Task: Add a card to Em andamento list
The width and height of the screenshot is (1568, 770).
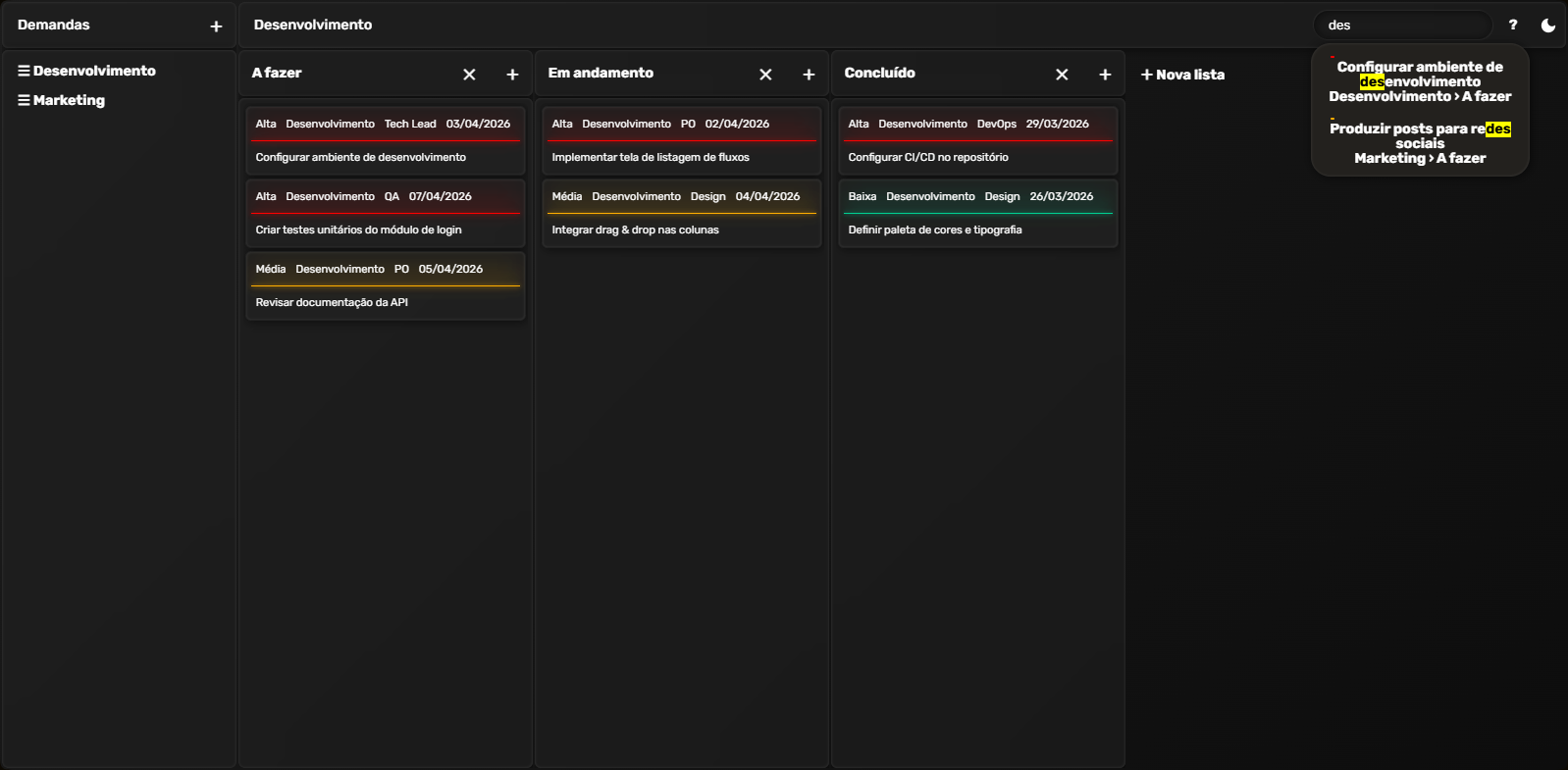Action: (x=809, y=75)
